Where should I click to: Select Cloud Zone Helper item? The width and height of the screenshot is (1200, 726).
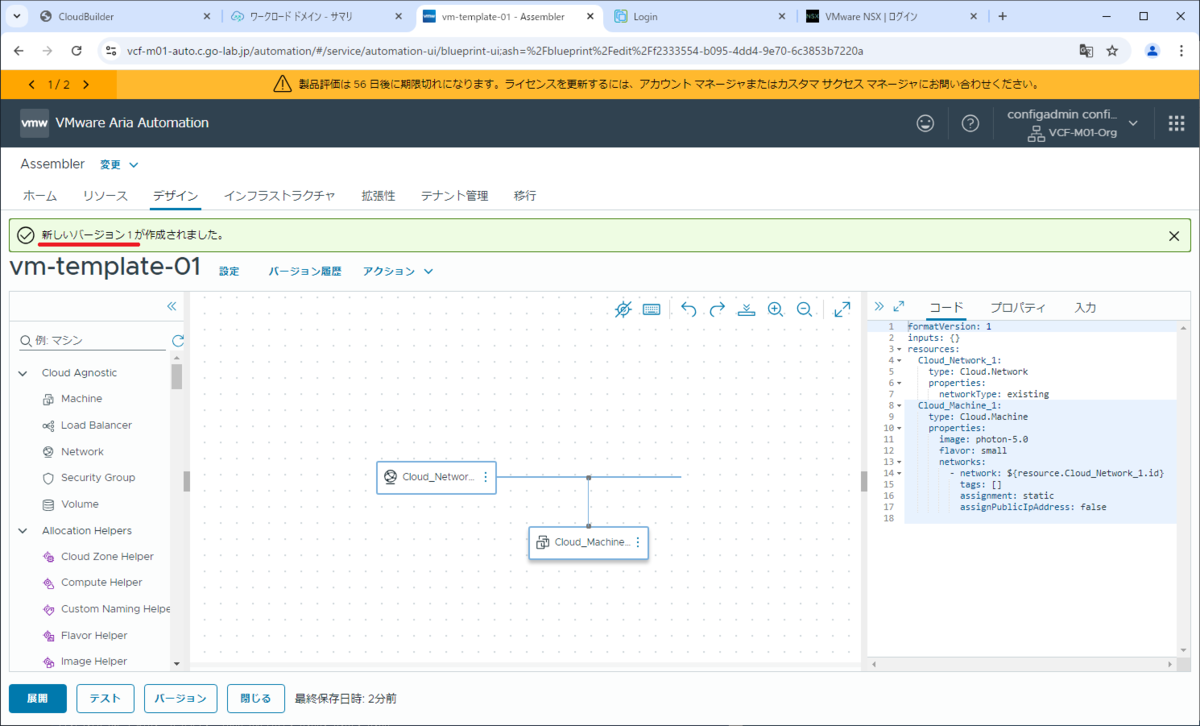coord(107,557)
